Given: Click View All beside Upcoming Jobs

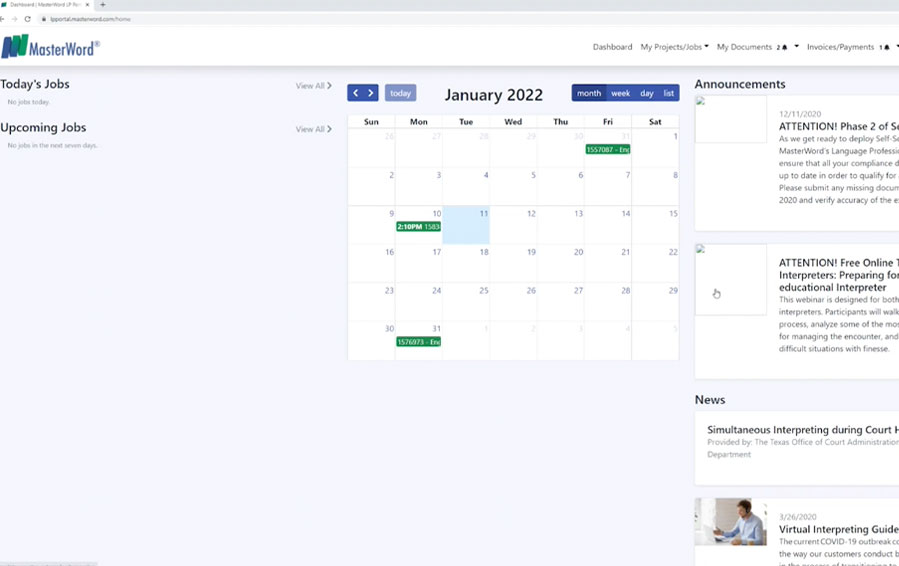Looking at the screenshot, I should coord(313,129).
